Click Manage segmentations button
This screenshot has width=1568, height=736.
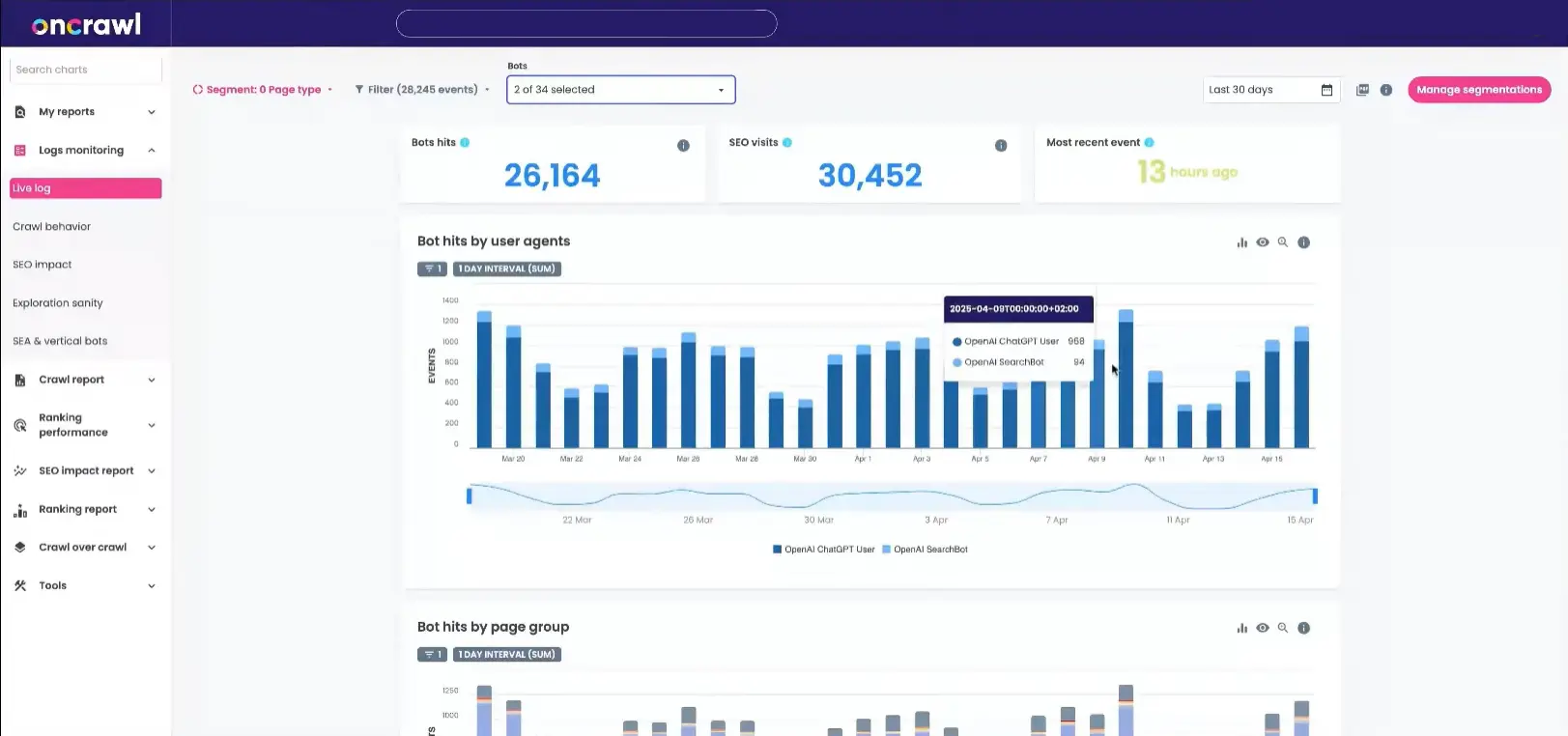pos(1478,90)
